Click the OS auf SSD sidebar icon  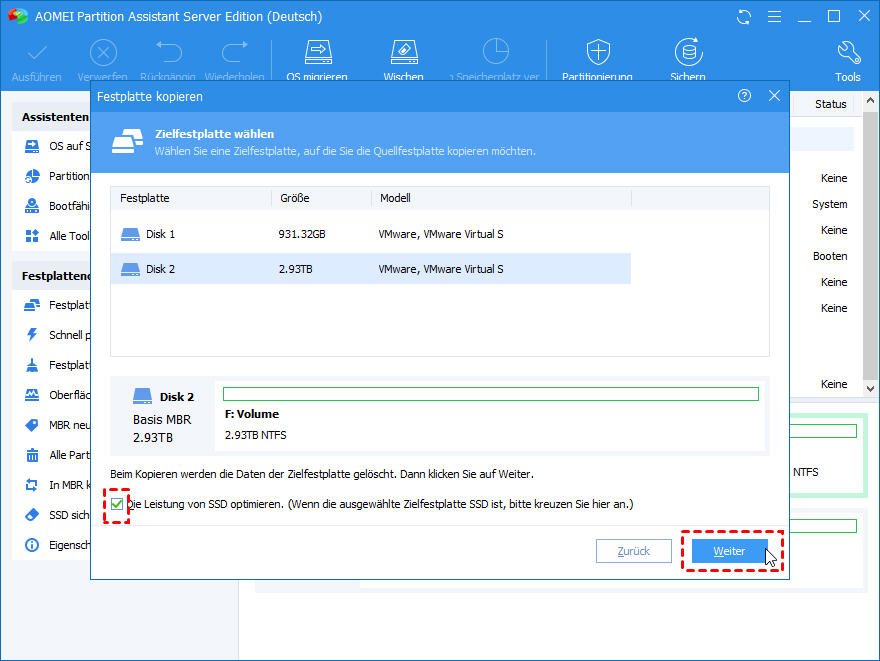point(32,146)
